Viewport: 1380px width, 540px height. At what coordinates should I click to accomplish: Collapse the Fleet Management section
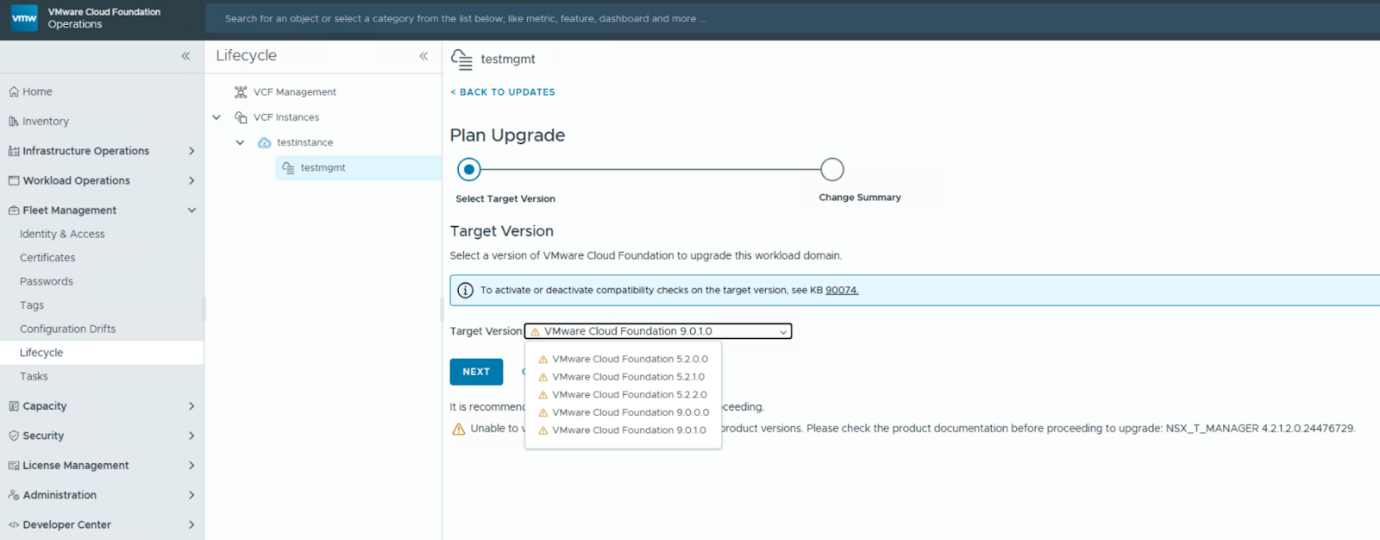(x=191, y=210)
